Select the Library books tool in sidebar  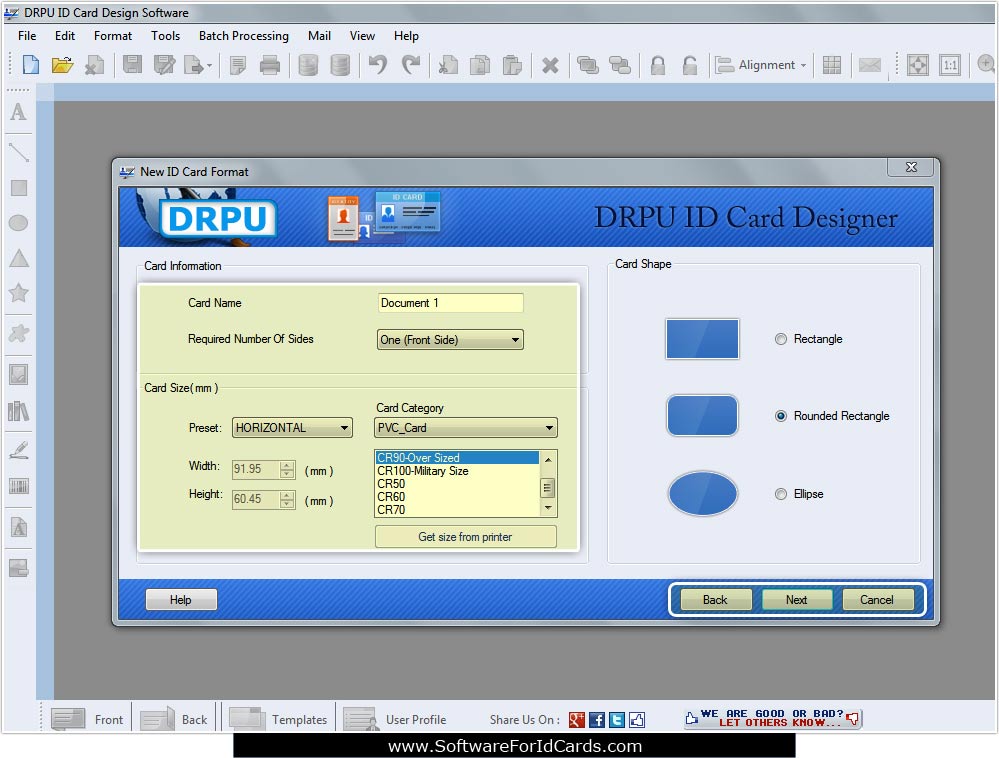18,411
